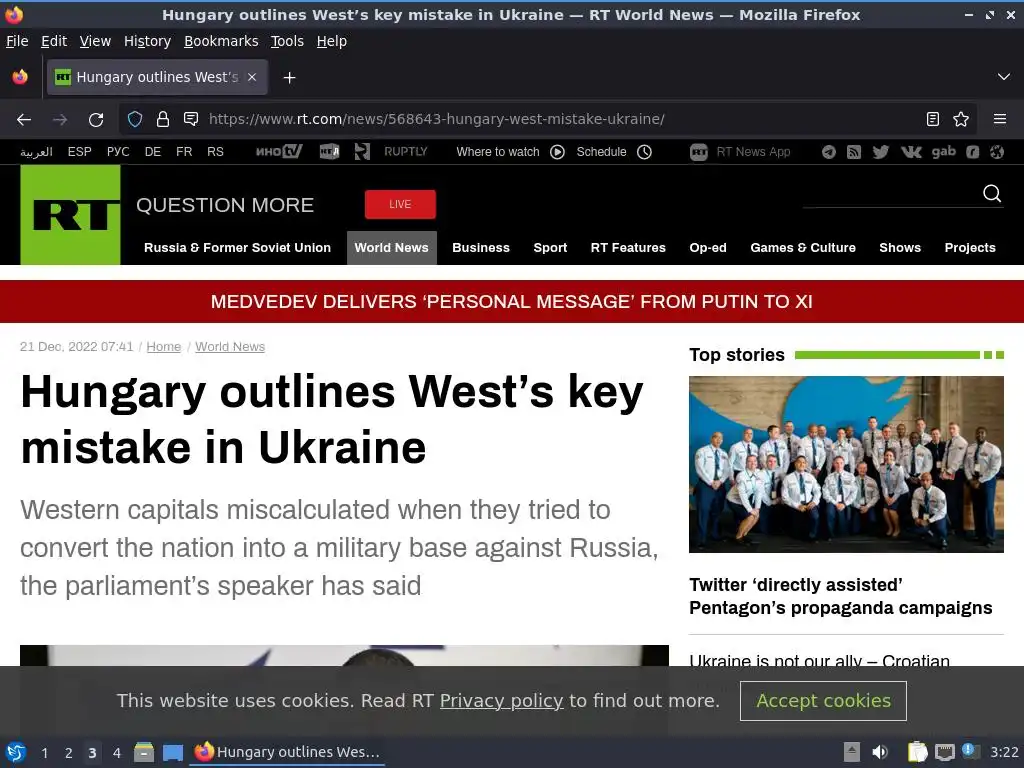Click the padlock site security icon

(163, 119)
